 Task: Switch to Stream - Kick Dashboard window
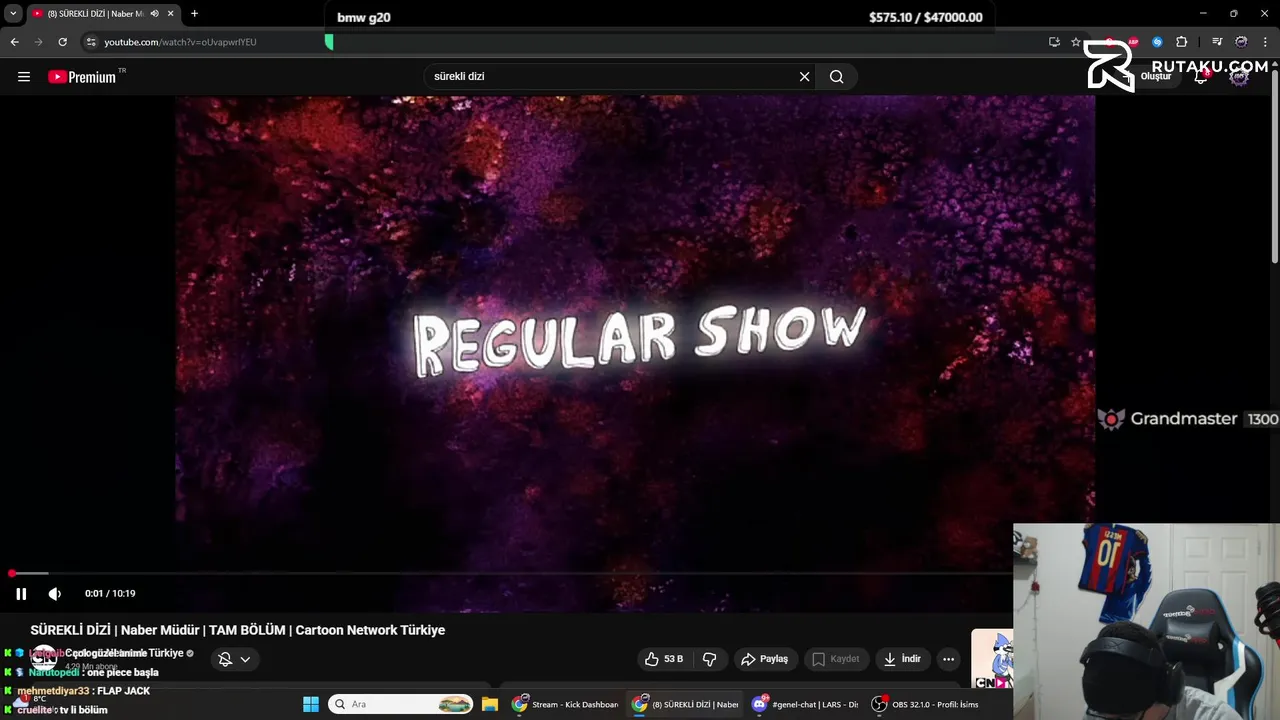565,704
